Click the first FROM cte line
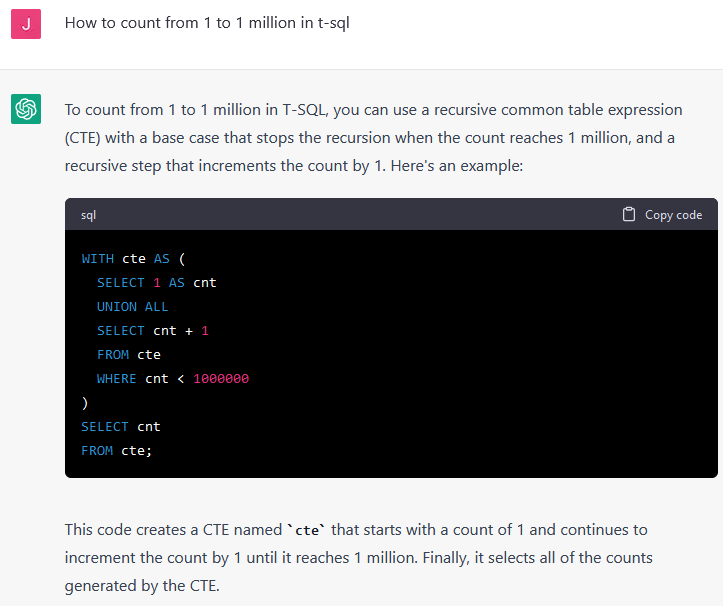This screenshot has height=606, width=723. pyautogui.click(x=128, y=355)
